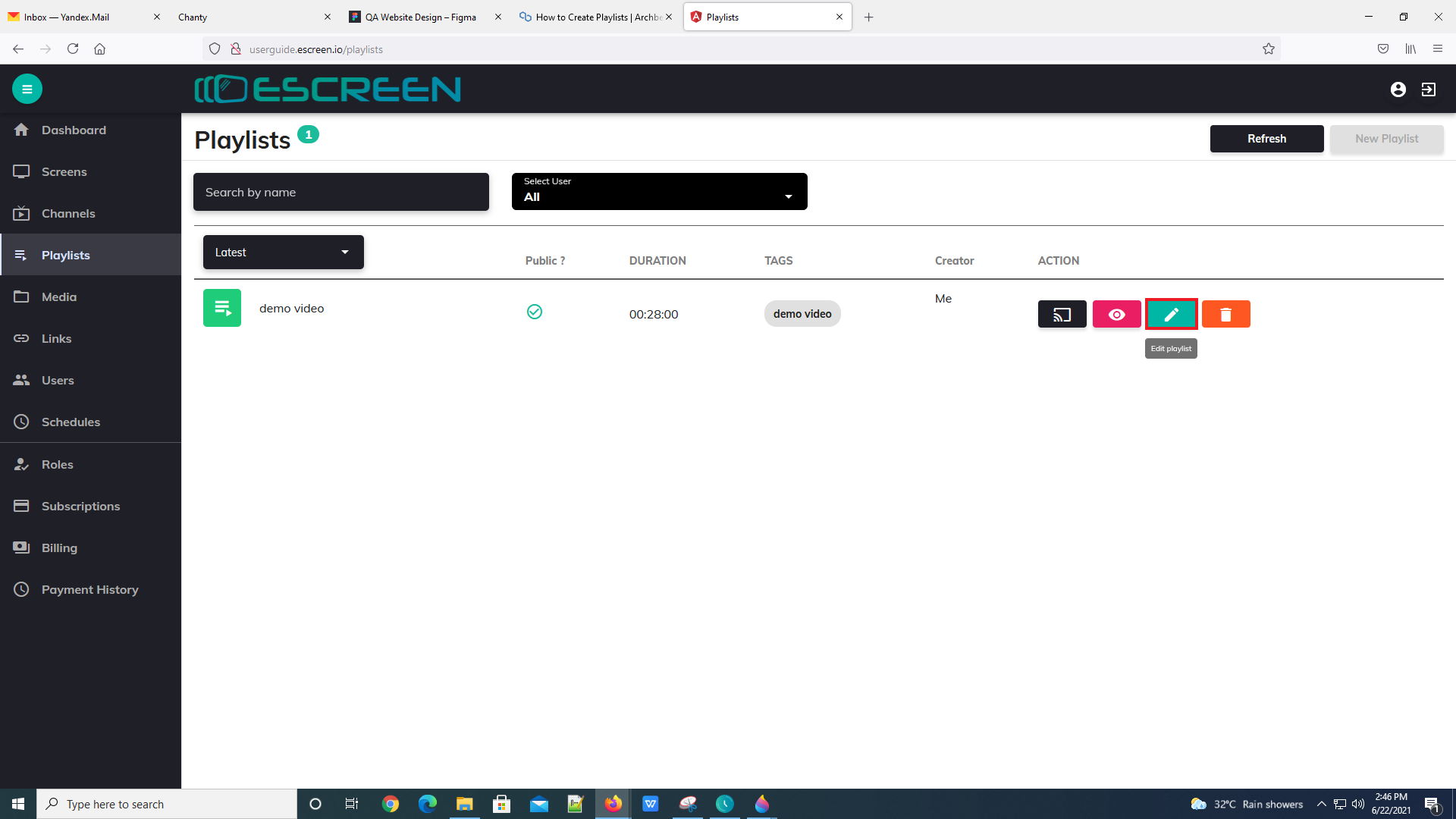
Task: Open the Latest sort dropdown
Action: (x=283, y=253)
